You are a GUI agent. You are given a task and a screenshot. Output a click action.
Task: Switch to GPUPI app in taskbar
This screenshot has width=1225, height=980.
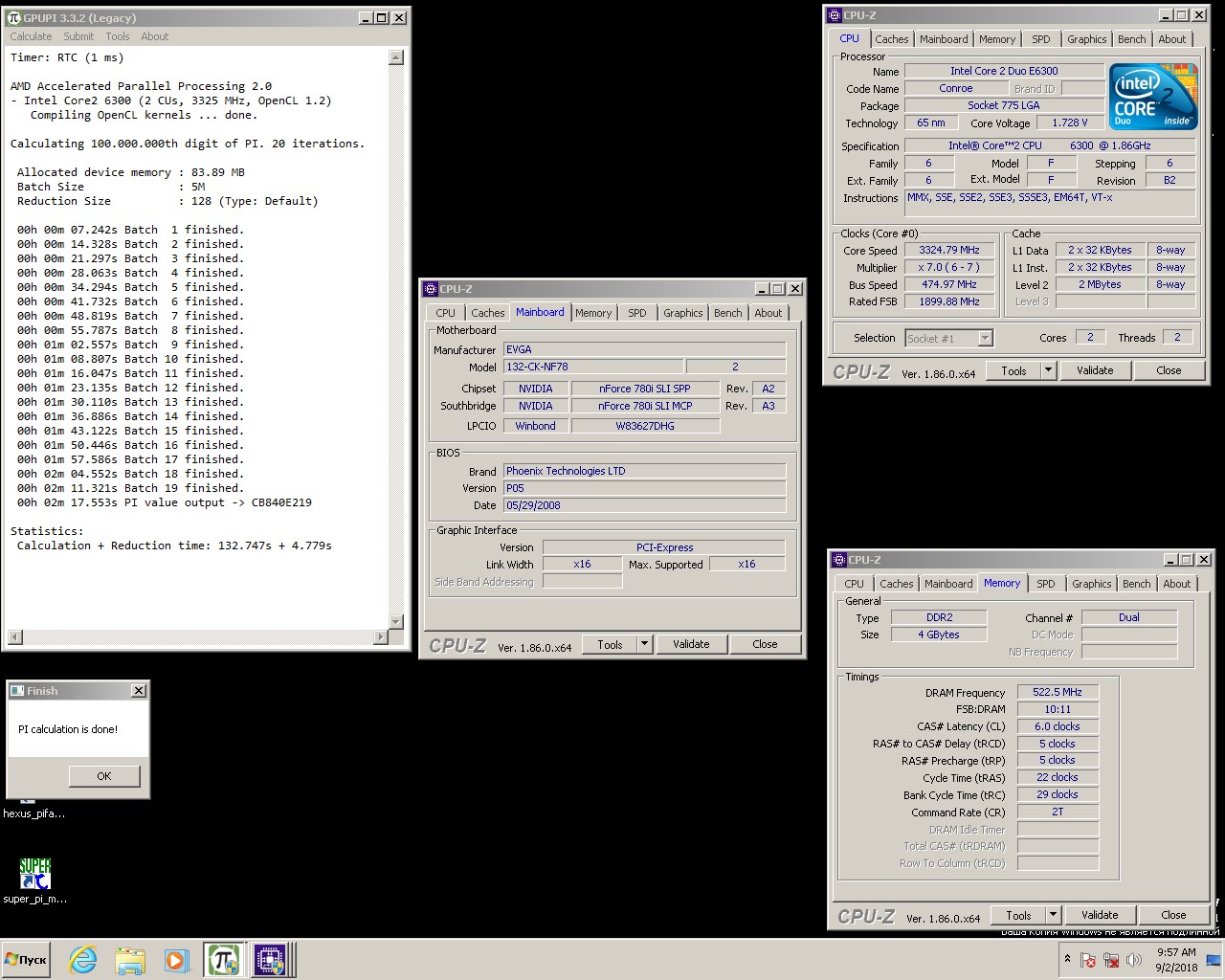[x=223, y=960]
